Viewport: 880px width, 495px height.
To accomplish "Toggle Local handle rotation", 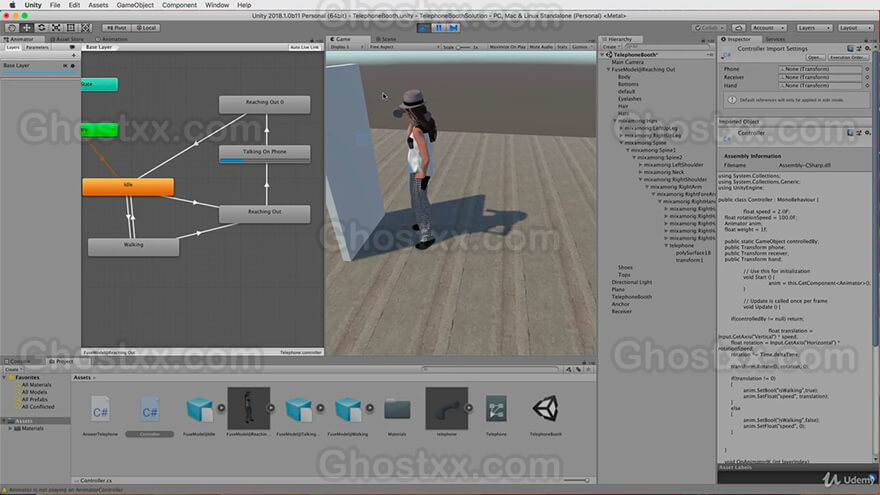I will pos(146,28).
